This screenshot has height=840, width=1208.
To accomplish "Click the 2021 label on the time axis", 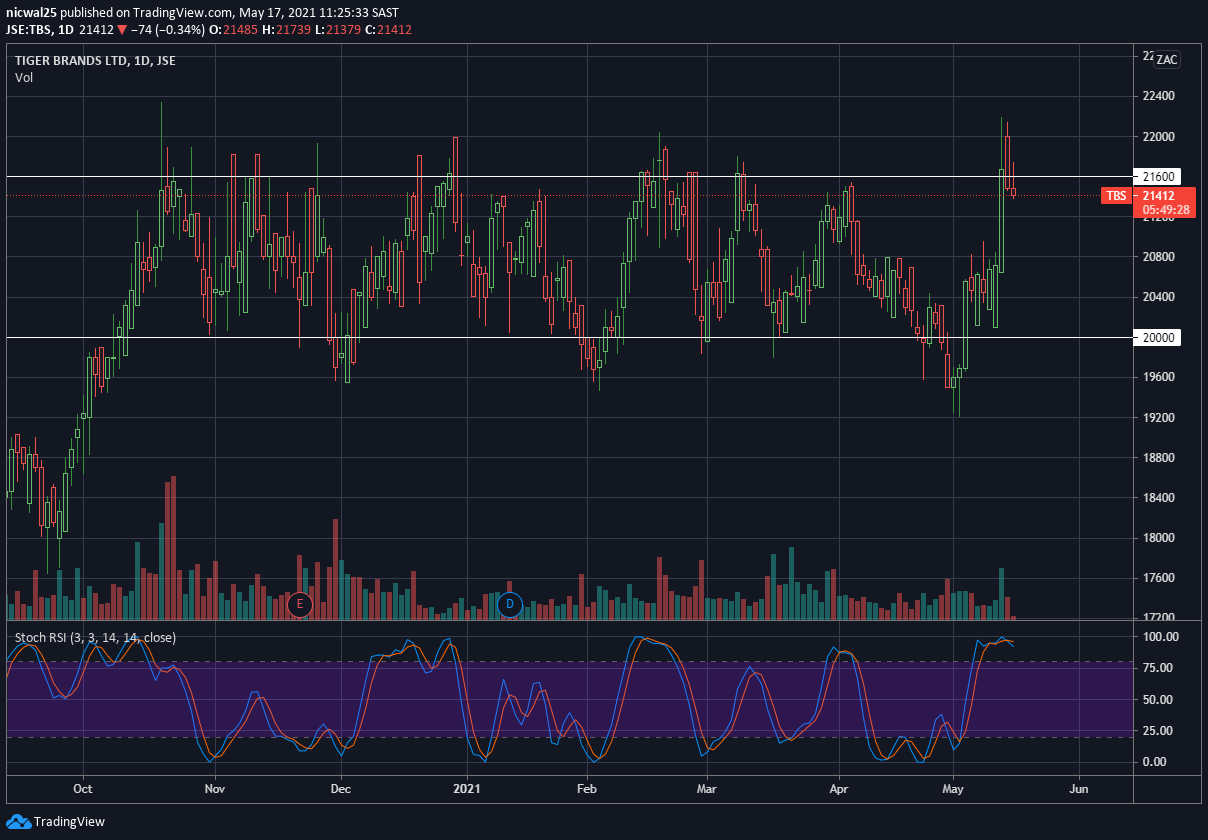I will coord(468,788).
